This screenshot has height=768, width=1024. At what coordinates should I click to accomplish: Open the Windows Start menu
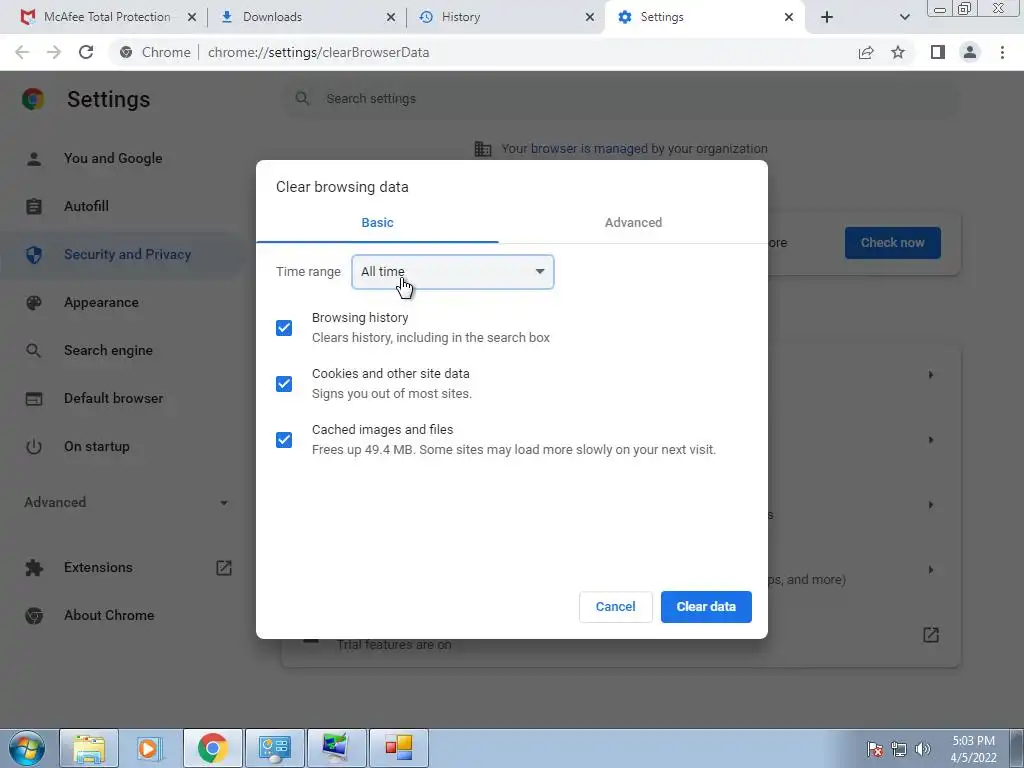click(x=27, y=748)
